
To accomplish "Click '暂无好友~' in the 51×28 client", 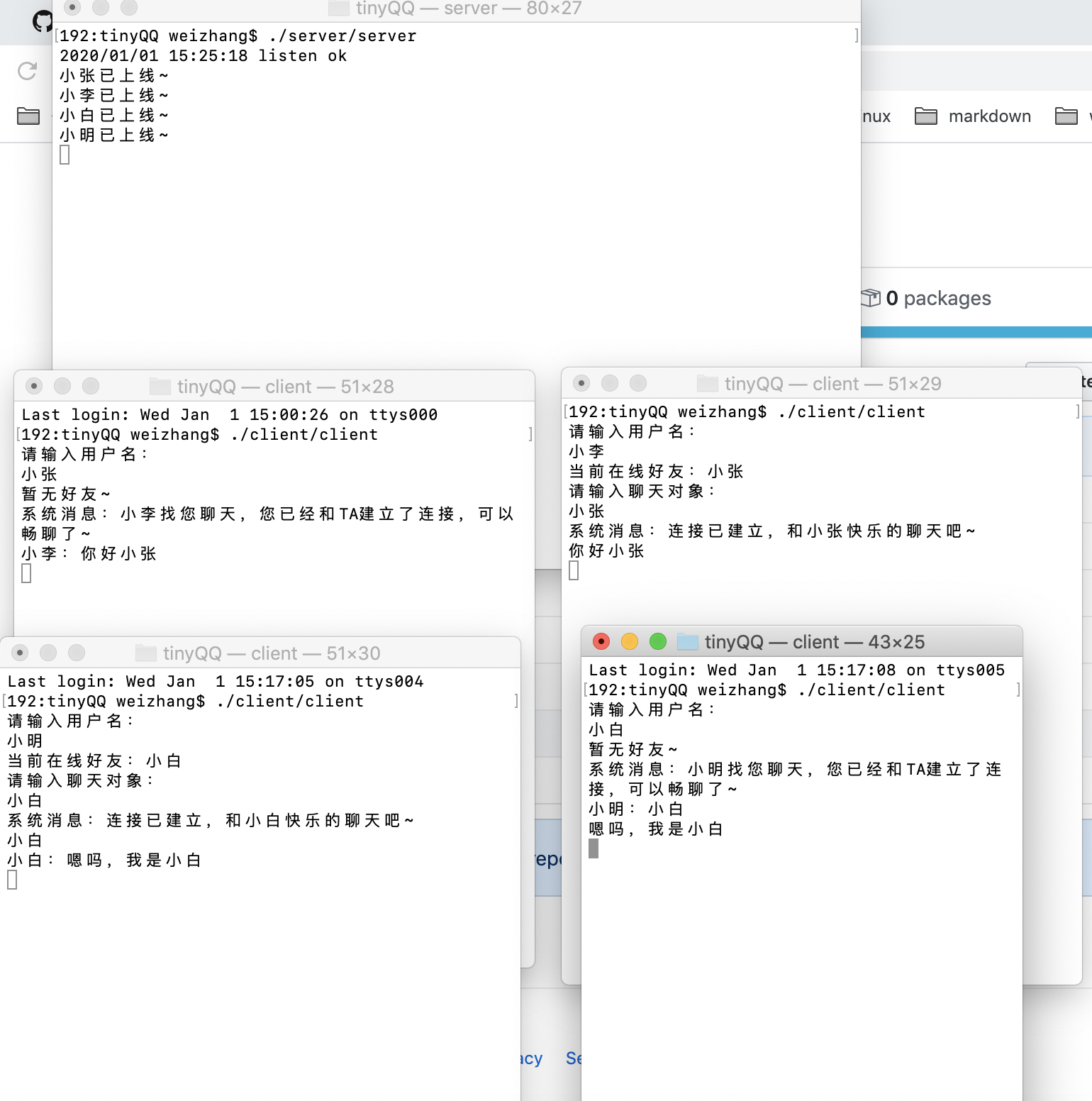I will (66, 494).
